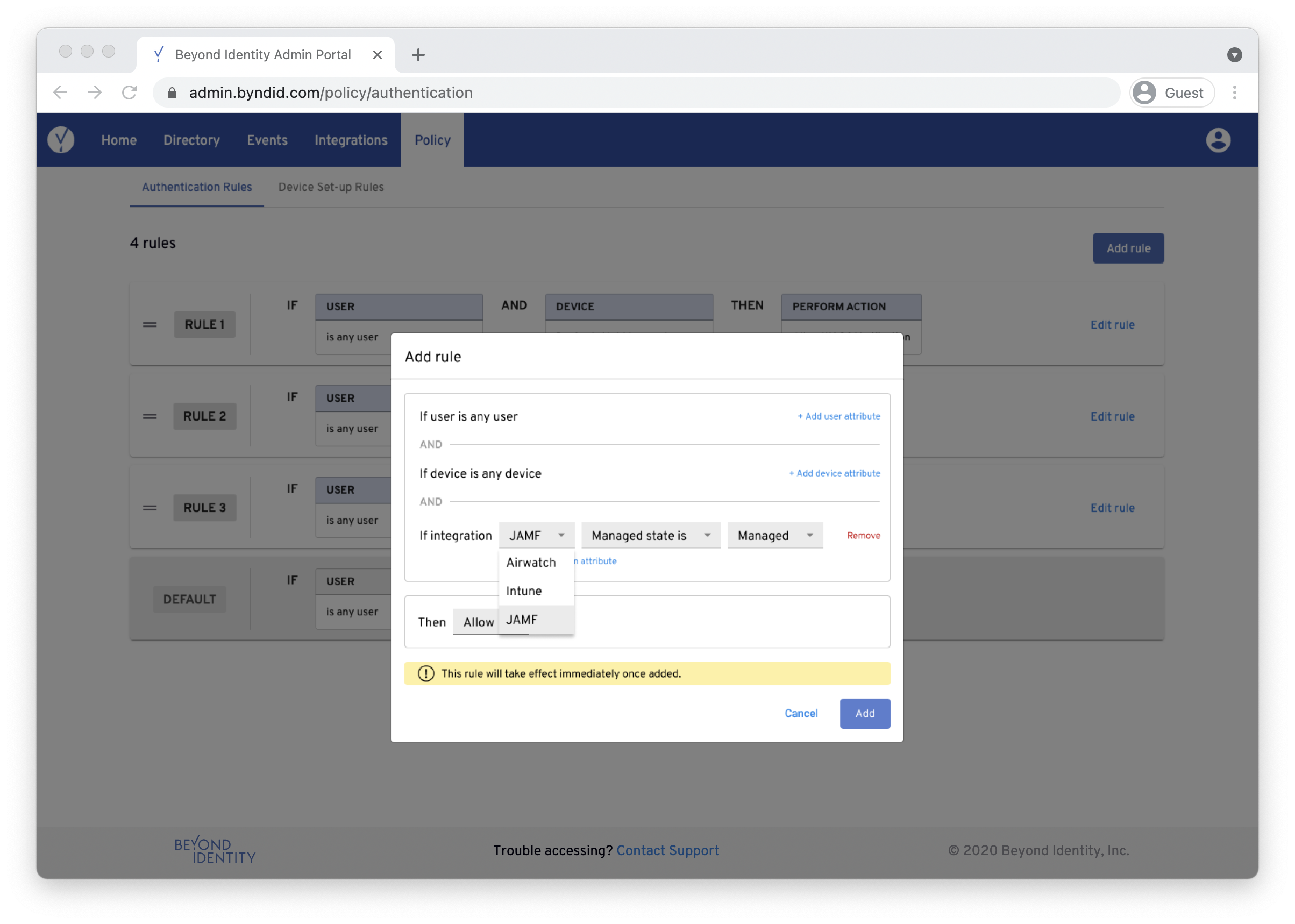This screenshot has width=1295, height=924.
Task: Click Edit rule for RULE 2
Action: point(1112,416)
